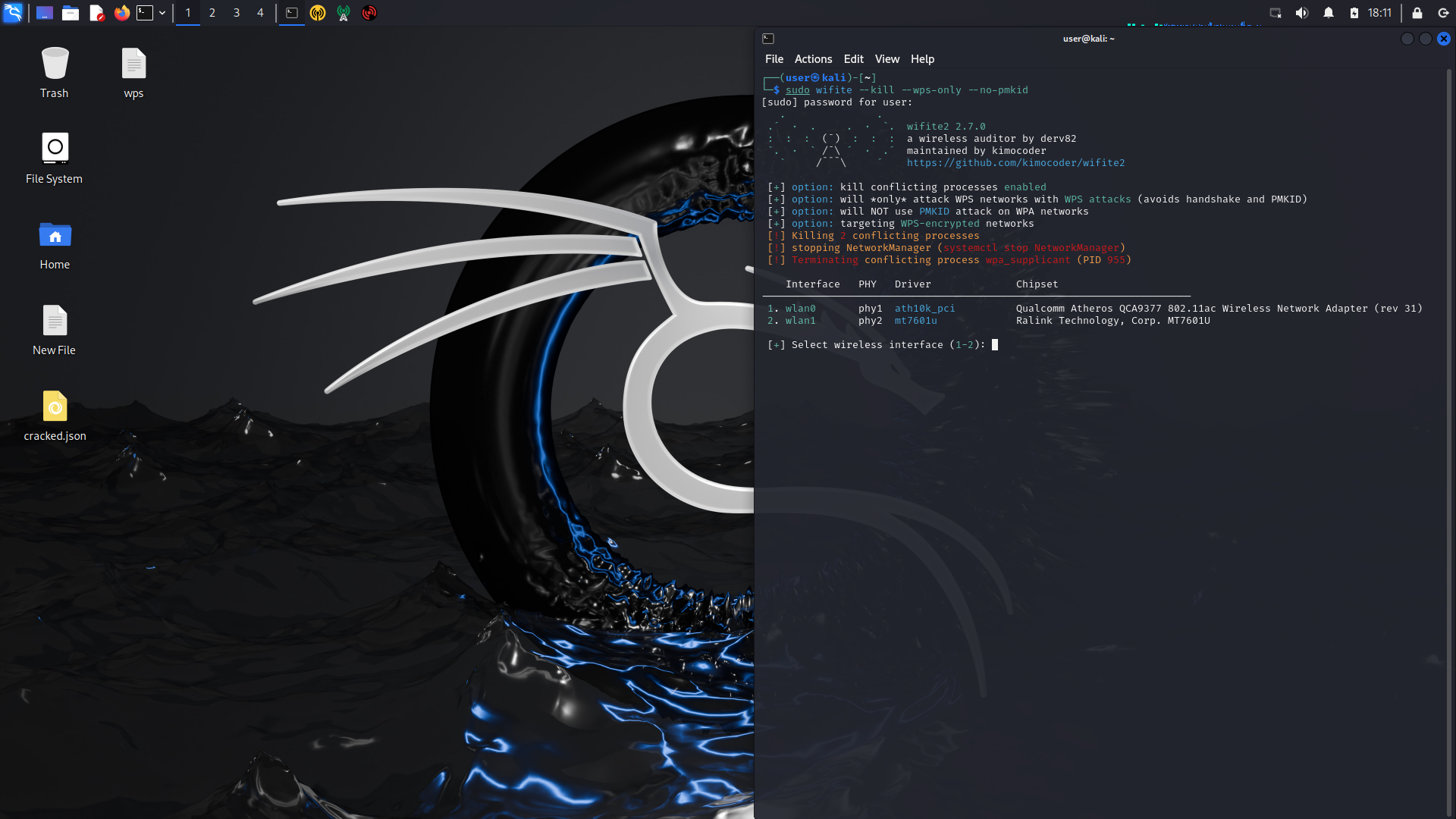Open the View menu in terminal

pyautogui.click(x=886, y=59)
